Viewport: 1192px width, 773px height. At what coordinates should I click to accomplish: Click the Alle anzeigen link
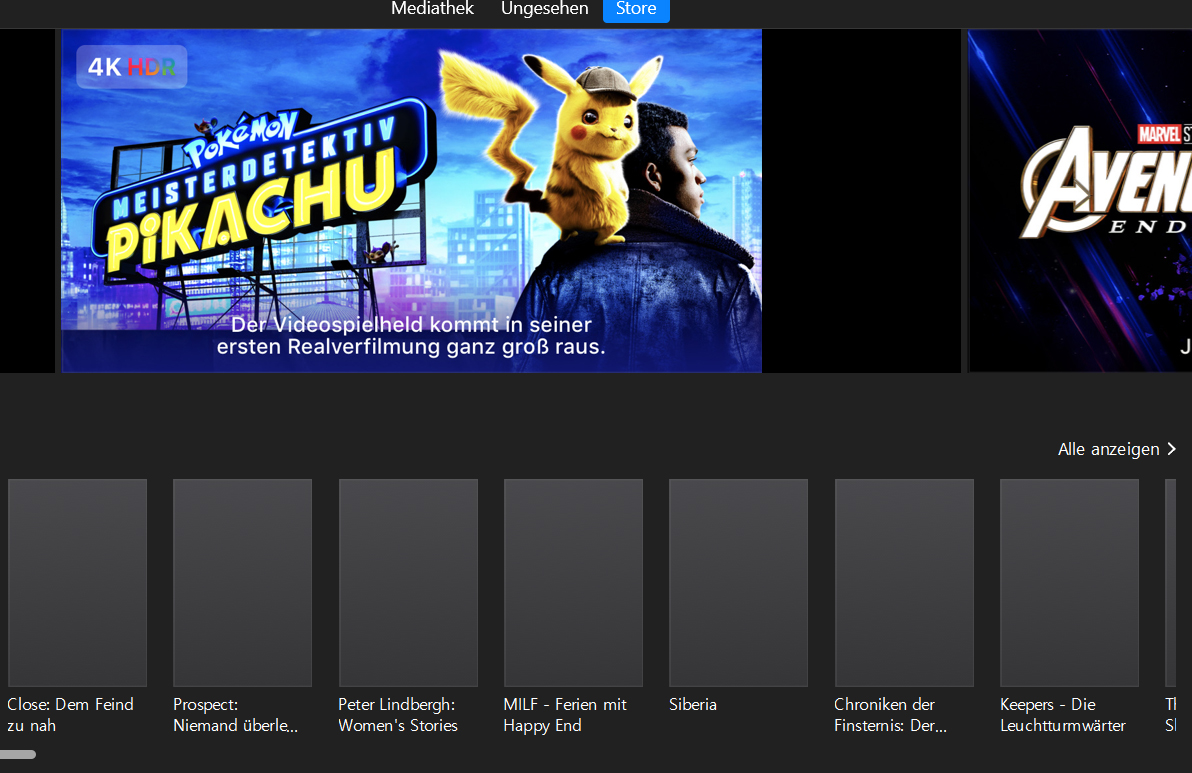pos(1108,449)
